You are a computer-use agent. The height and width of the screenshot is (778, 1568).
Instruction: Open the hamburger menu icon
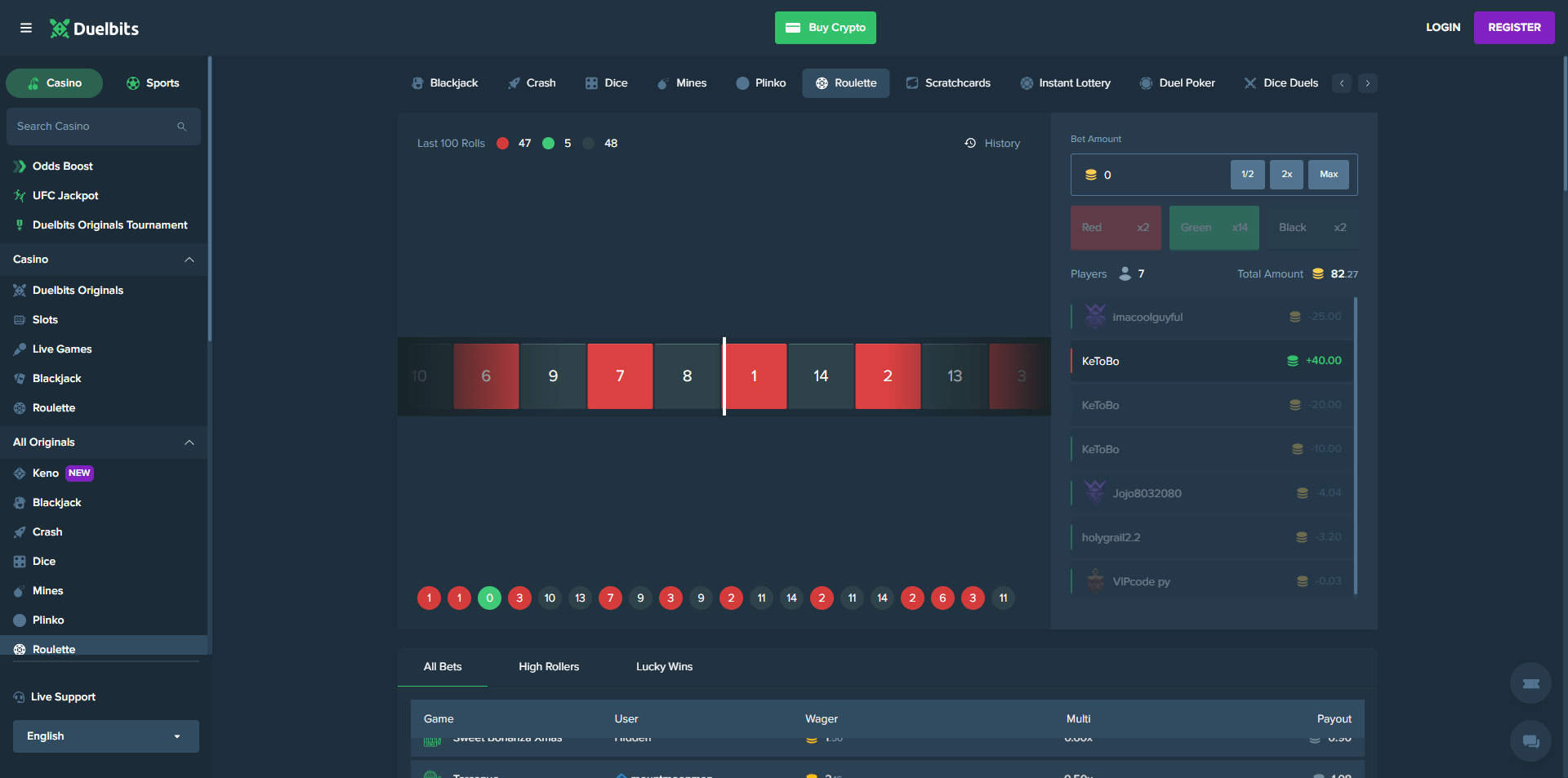(x=26, y=28)
